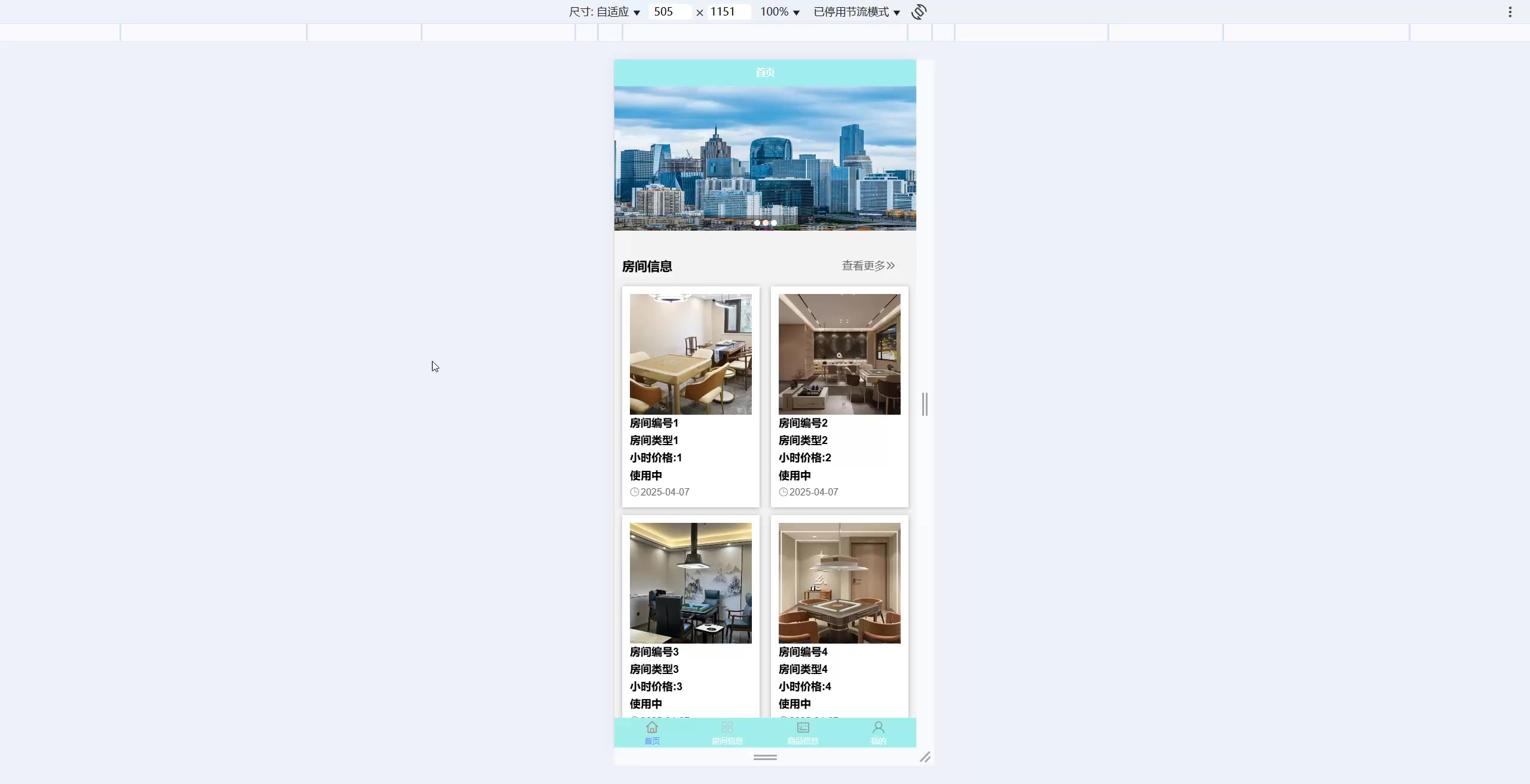Open the 100% zoom level dropdown
Viewport: 1530px width, 784px height.
tap(779, 12)
